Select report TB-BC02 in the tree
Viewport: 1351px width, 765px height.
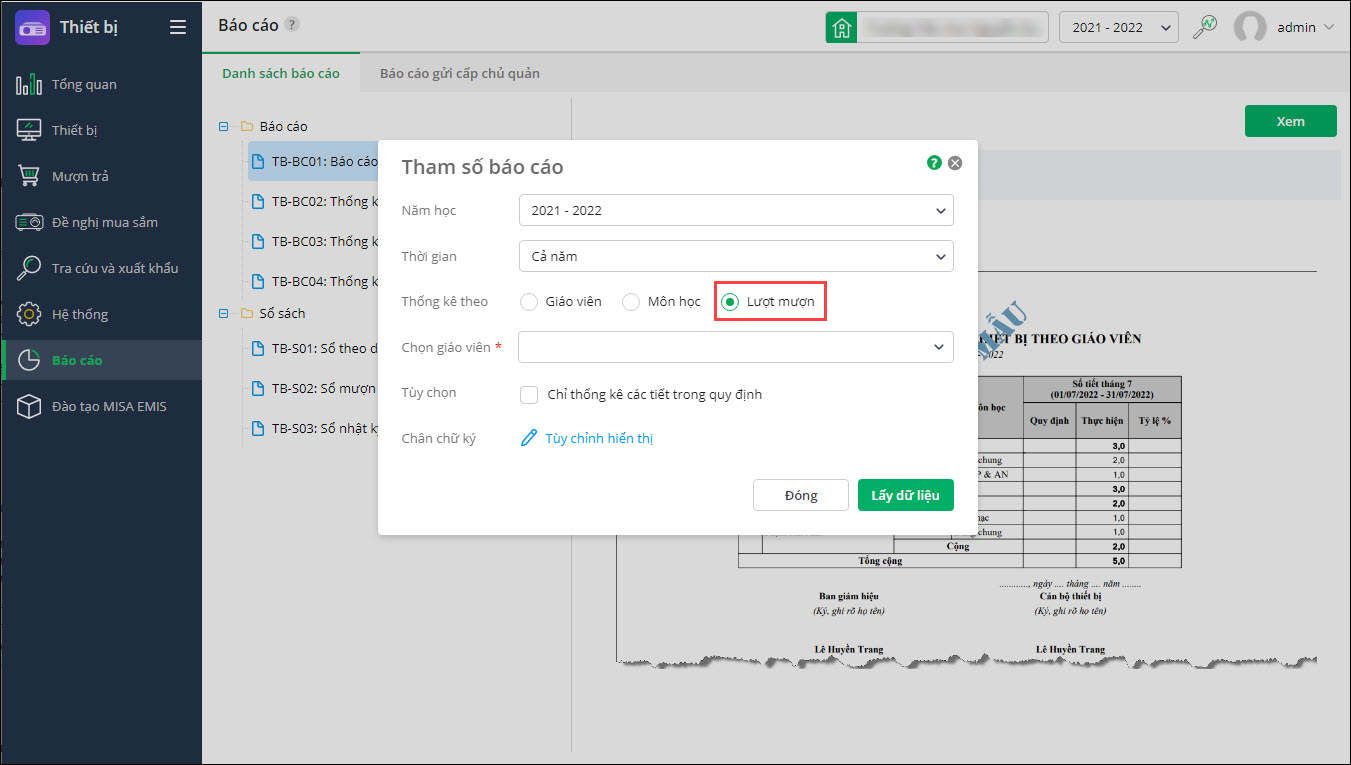click(x=313, y=201)
